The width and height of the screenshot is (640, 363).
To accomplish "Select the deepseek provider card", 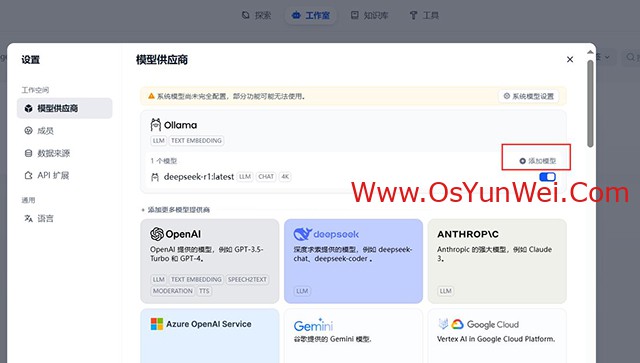I will 353,261.
